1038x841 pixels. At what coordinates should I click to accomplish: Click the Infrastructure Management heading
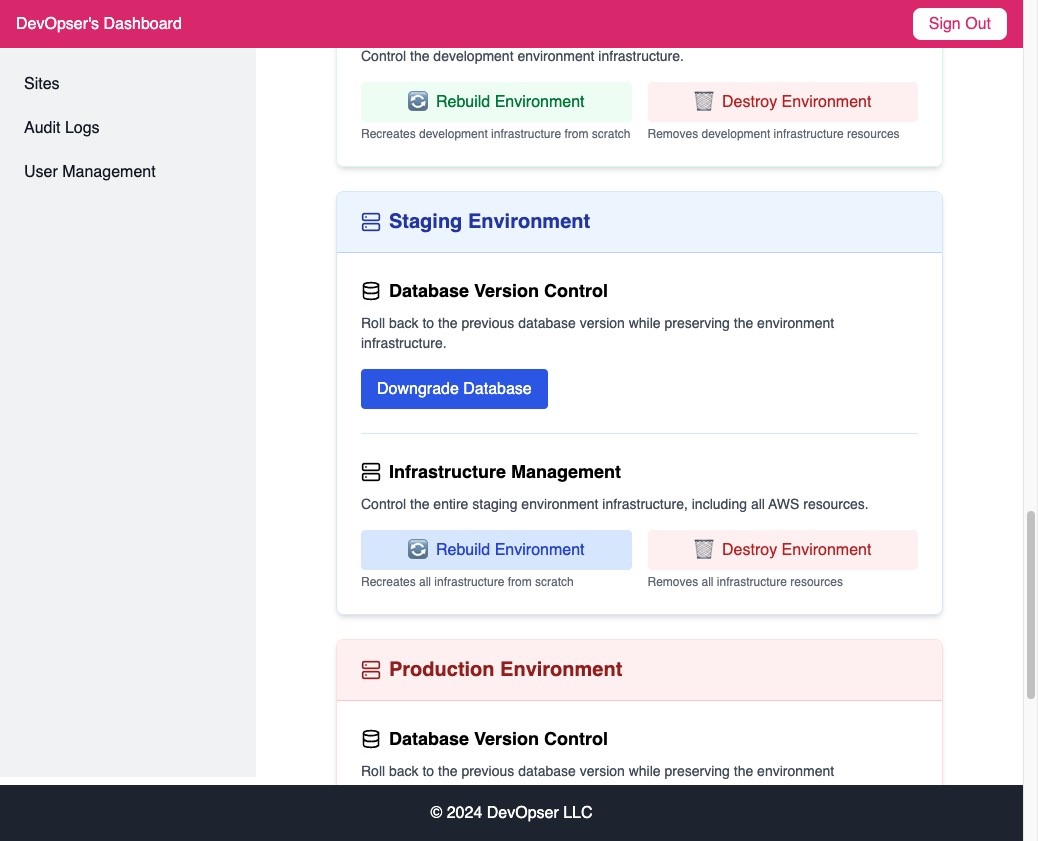pos(504,472)
